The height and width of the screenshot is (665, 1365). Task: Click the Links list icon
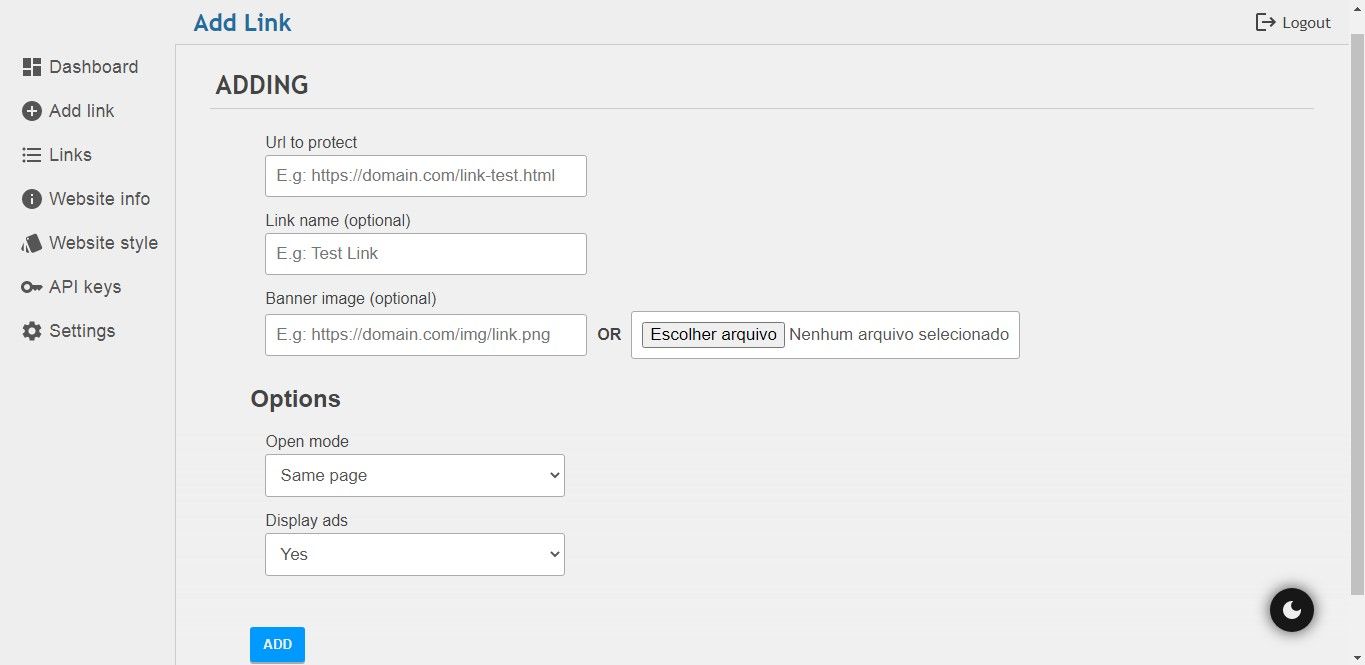pyautogui.click(x=32, y=155)
